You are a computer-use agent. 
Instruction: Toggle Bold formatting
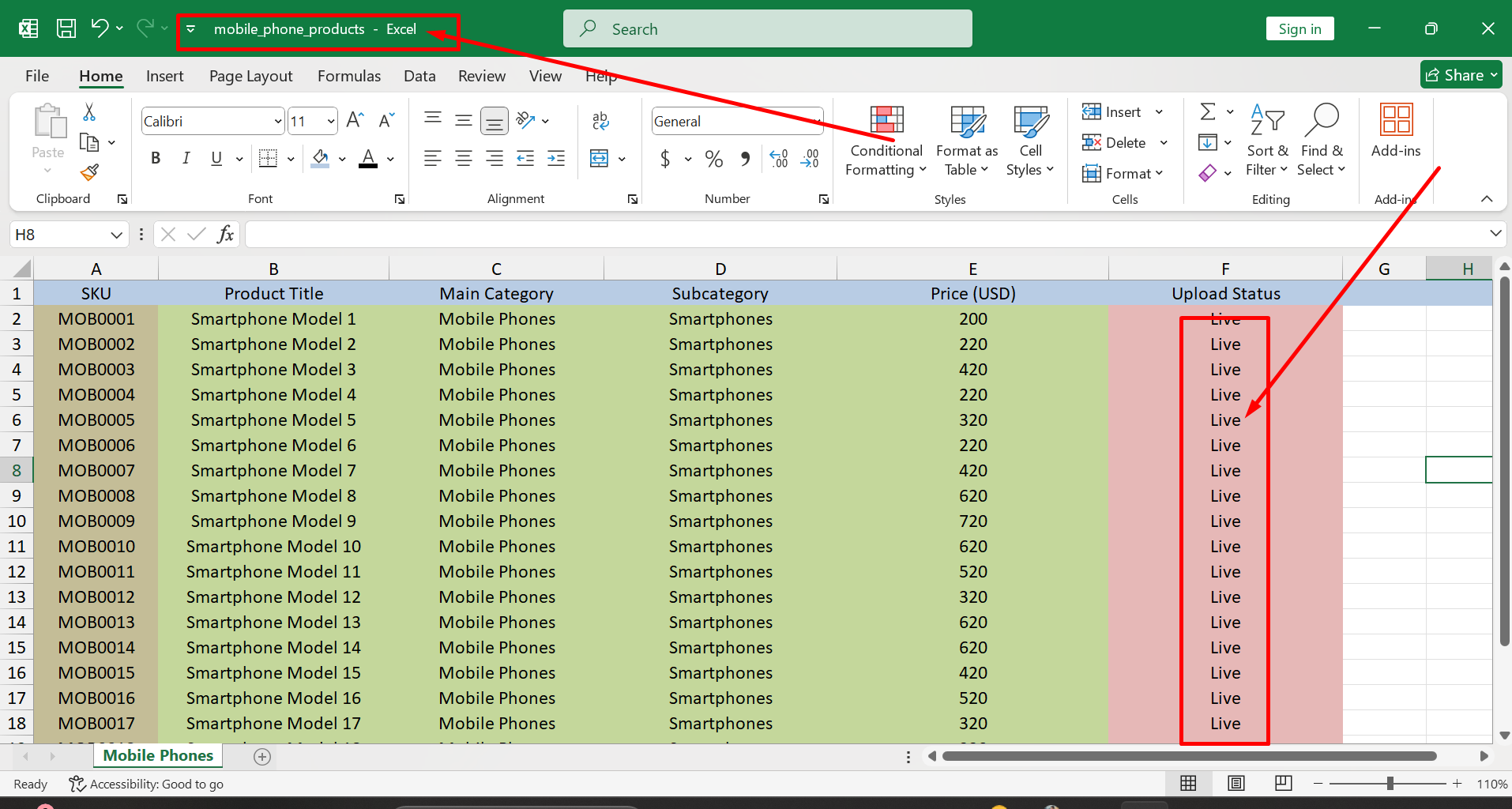(x=156, y=159)
